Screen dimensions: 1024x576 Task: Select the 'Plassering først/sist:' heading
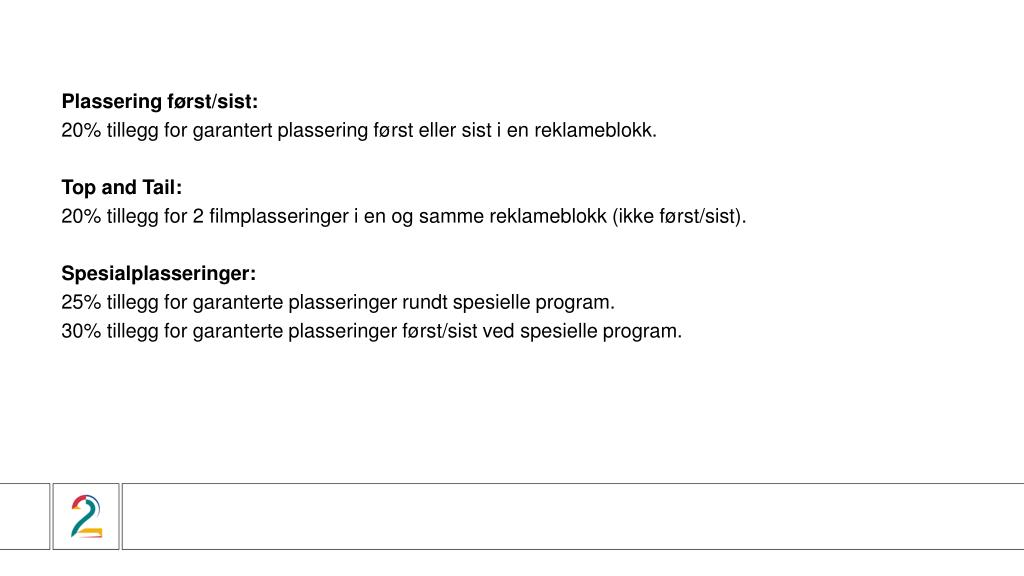160,102
